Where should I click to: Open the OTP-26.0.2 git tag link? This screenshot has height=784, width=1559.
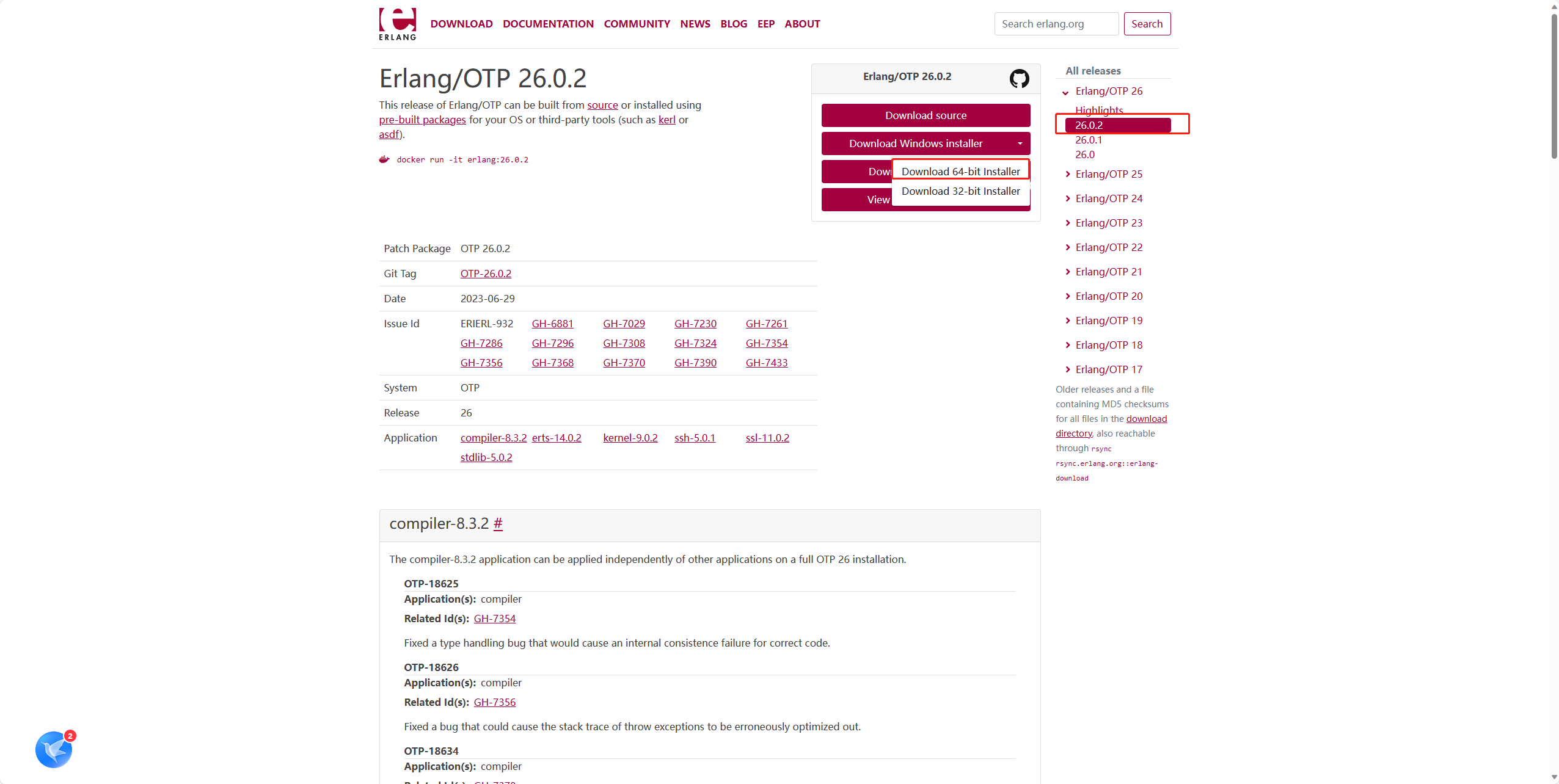[x=486, y=274]
